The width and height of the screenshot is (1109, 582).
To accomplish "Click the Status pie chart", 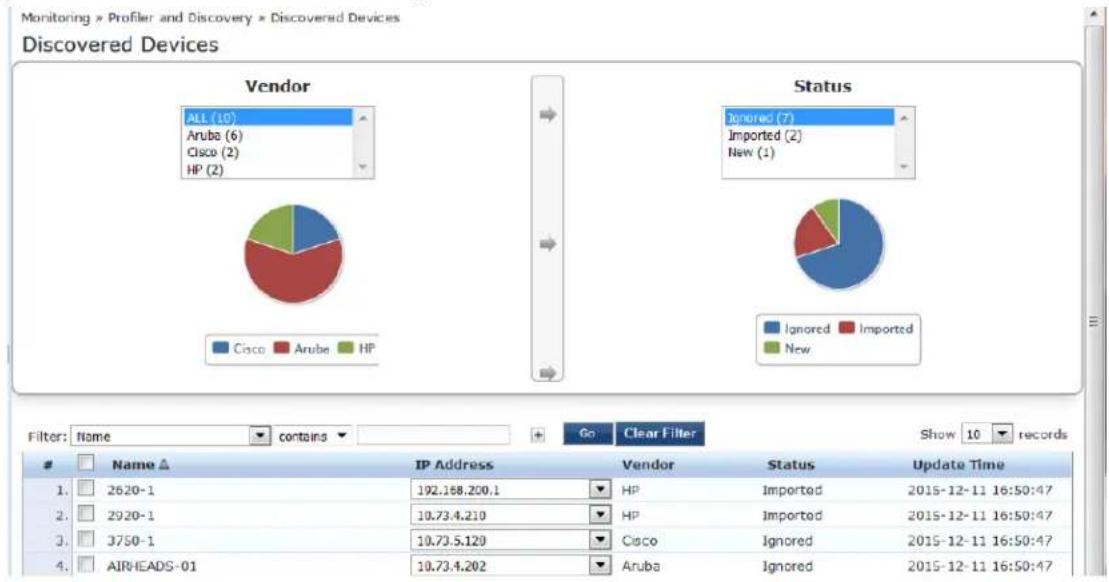I will pyautogui.click(x=839, y=244).
